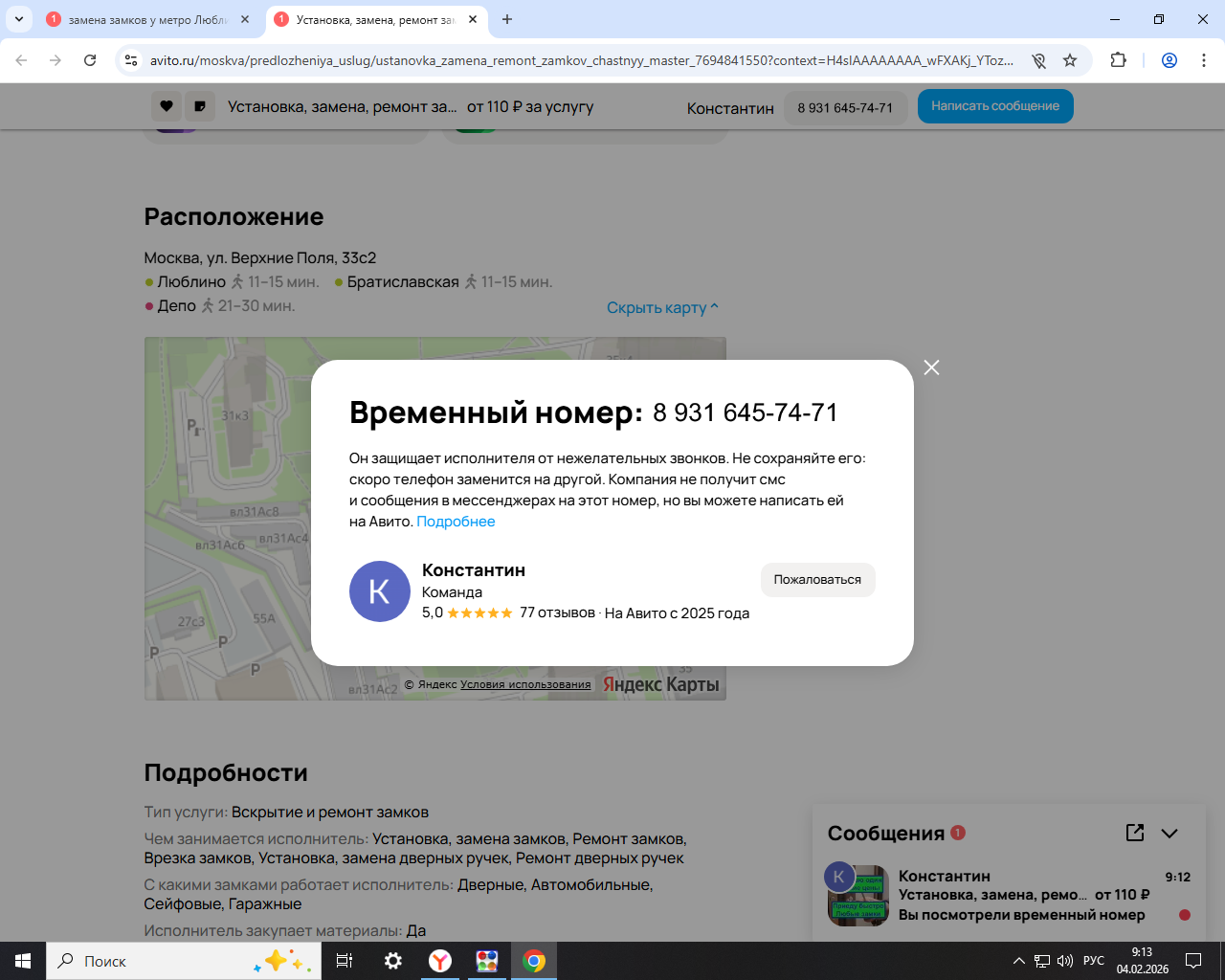Open site information icon in address bar
The width and height of the screenshot is (1225, 980).
coord(131,60)
